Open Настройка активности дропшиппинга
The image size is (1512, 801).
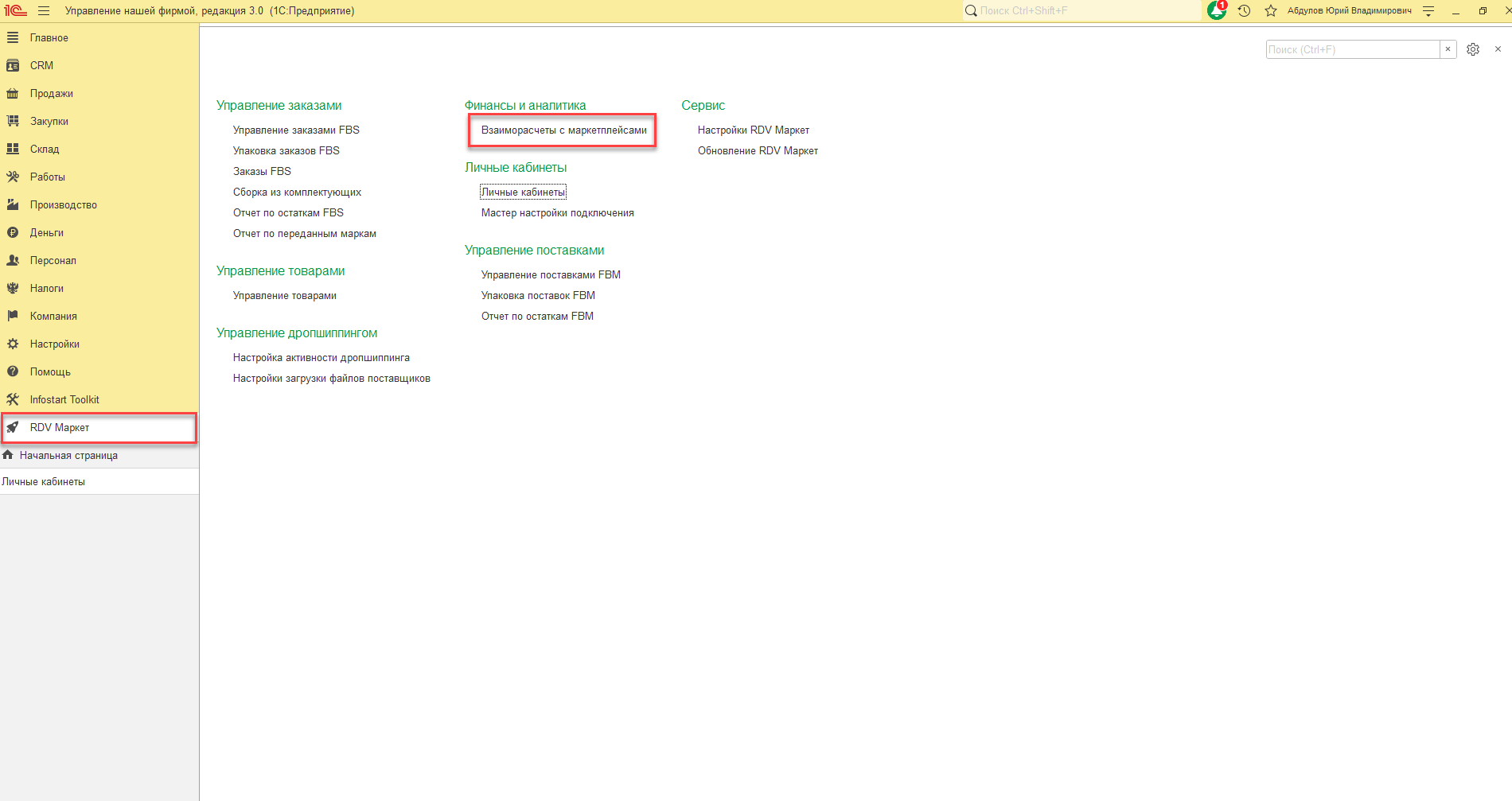click(321, 357)
